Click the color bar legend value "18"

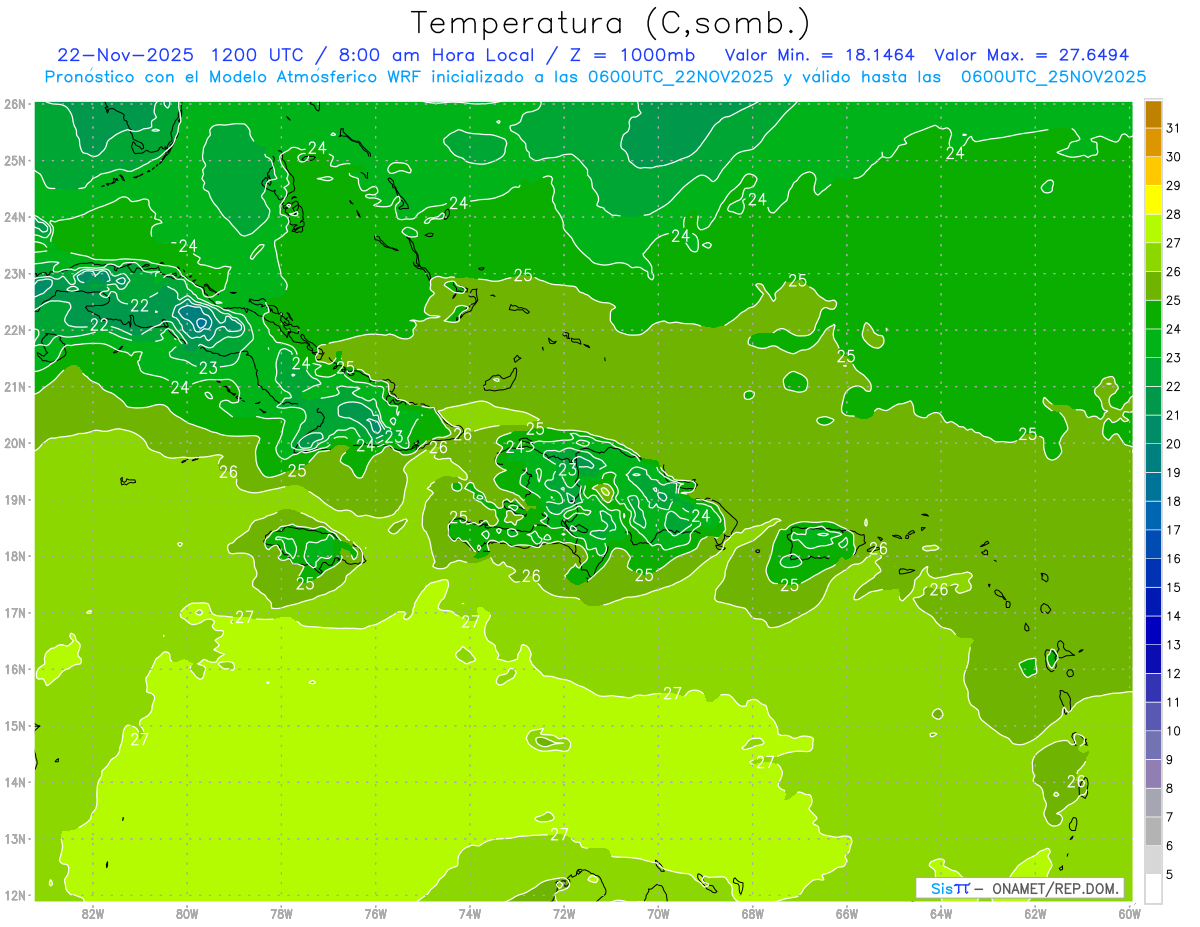[1174, 501]
